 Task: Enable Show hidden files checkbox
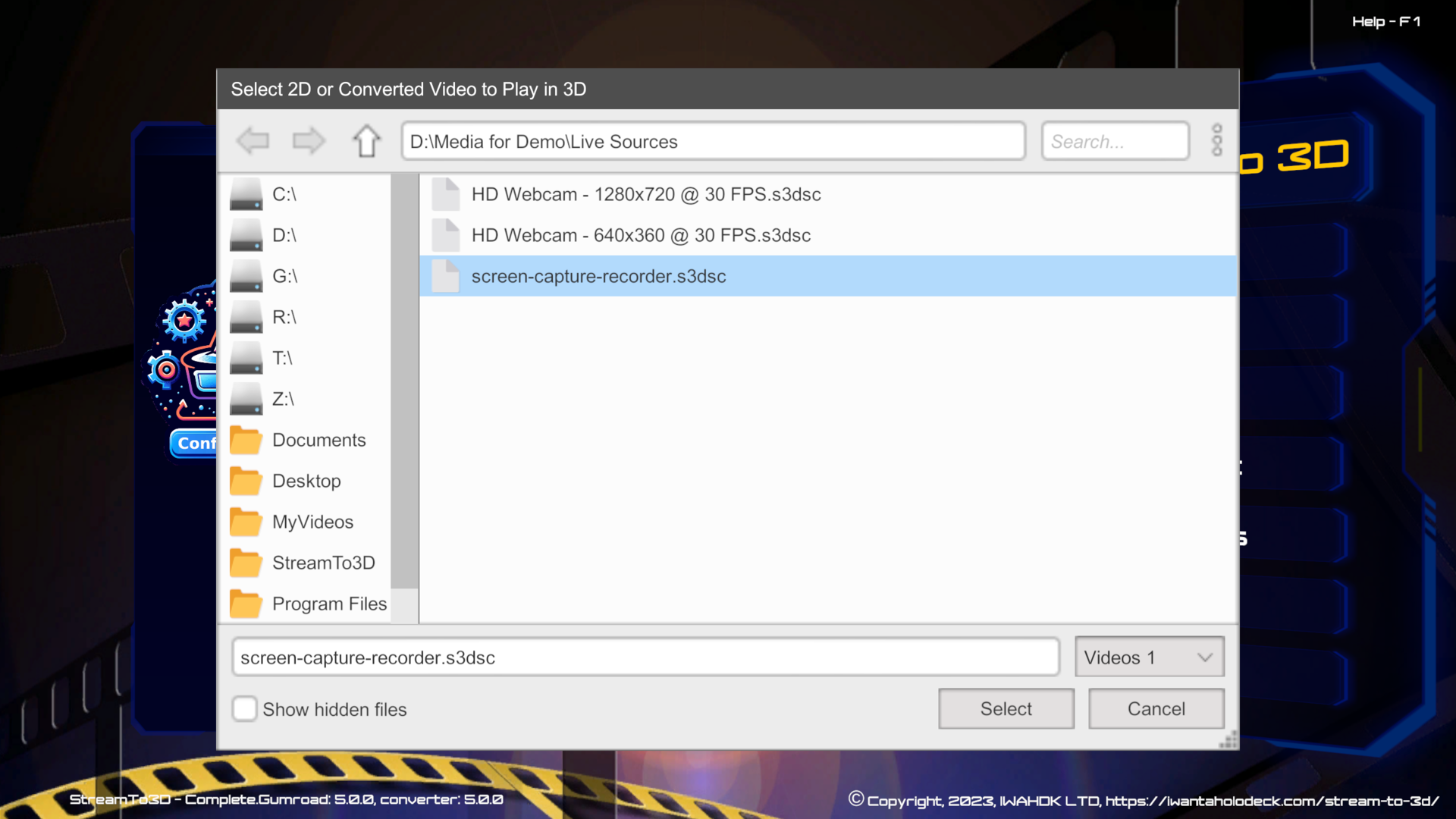point(244,709)
